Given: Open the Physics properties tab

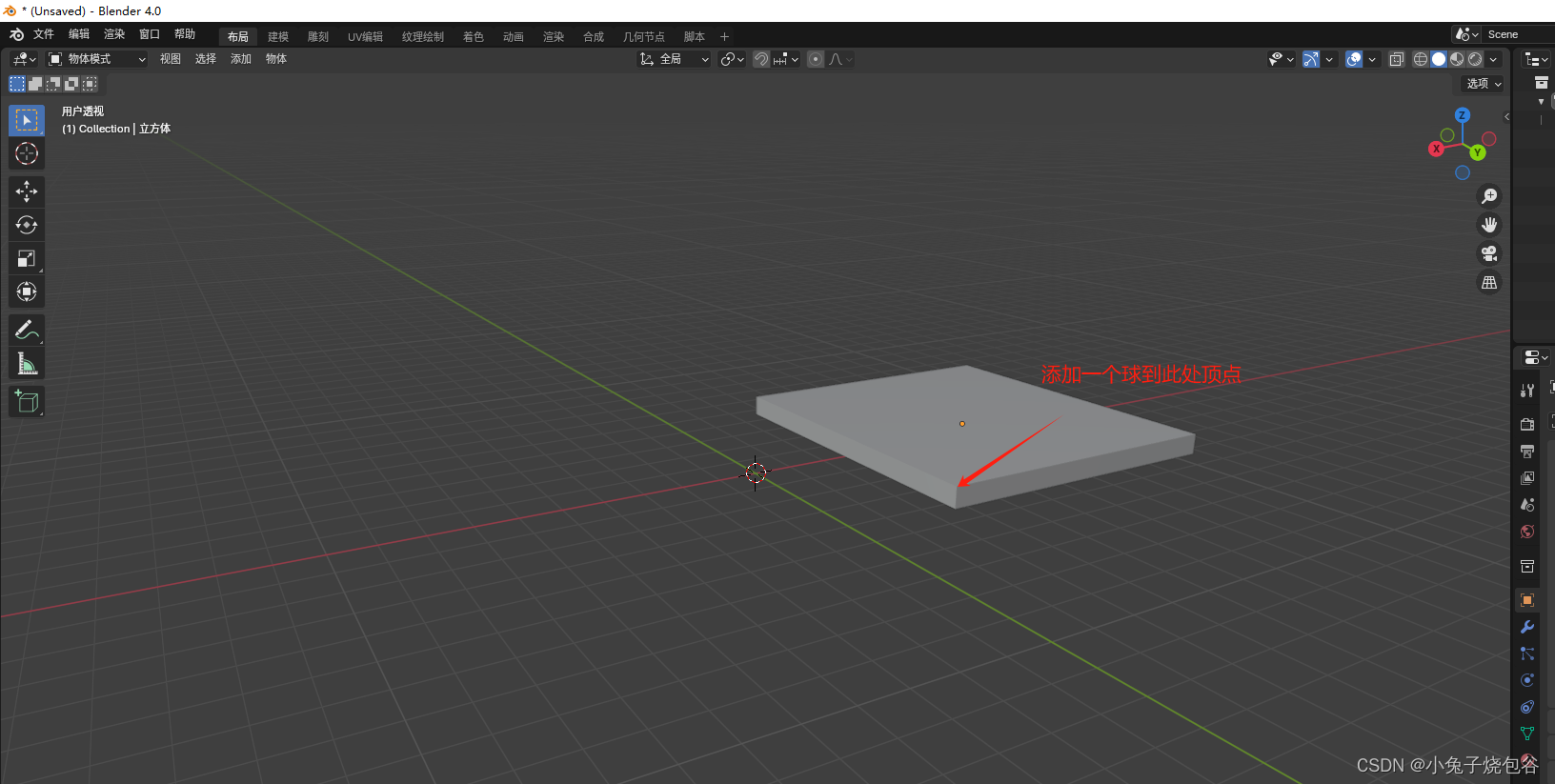Looking at the screenshot, I should [1527, 680].
